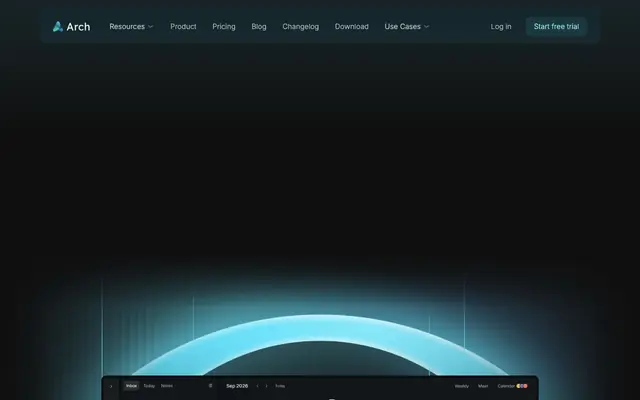Open the Download page
The width and height of the screenshot is (640, 400).
351,27
